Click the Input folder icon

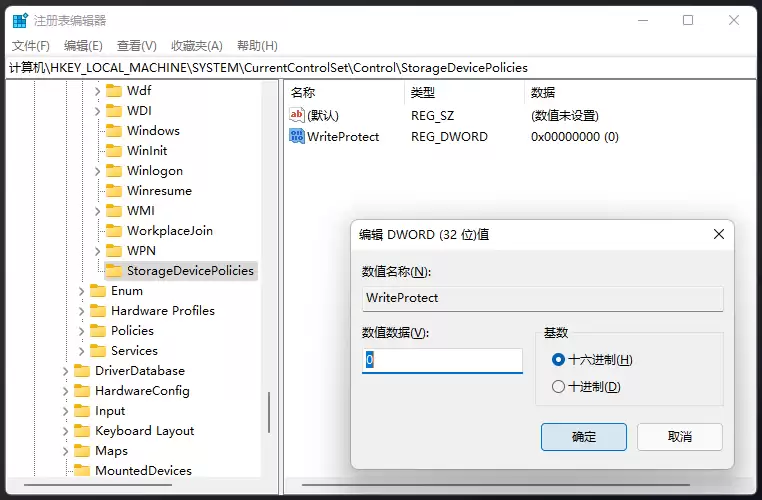pyautogui.click(x=82, y=411)
